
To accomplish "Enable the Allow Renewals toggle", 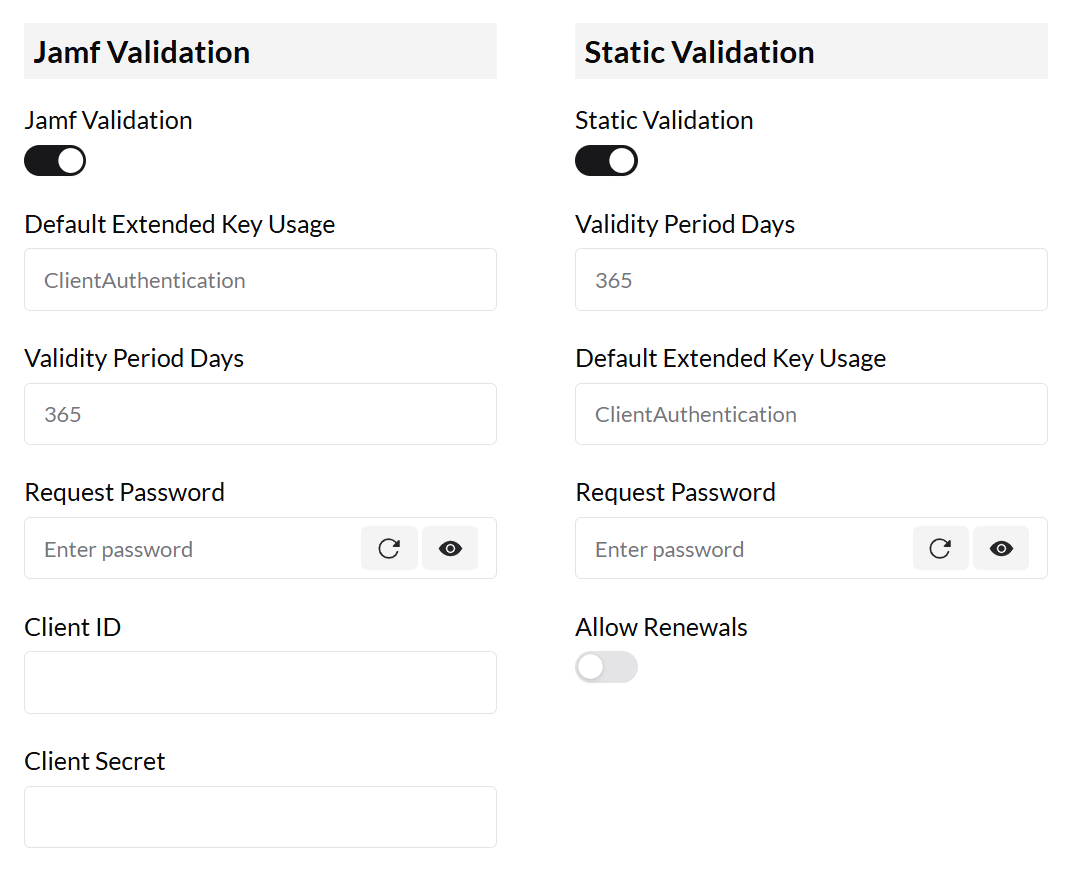I will tap(606, 667).
